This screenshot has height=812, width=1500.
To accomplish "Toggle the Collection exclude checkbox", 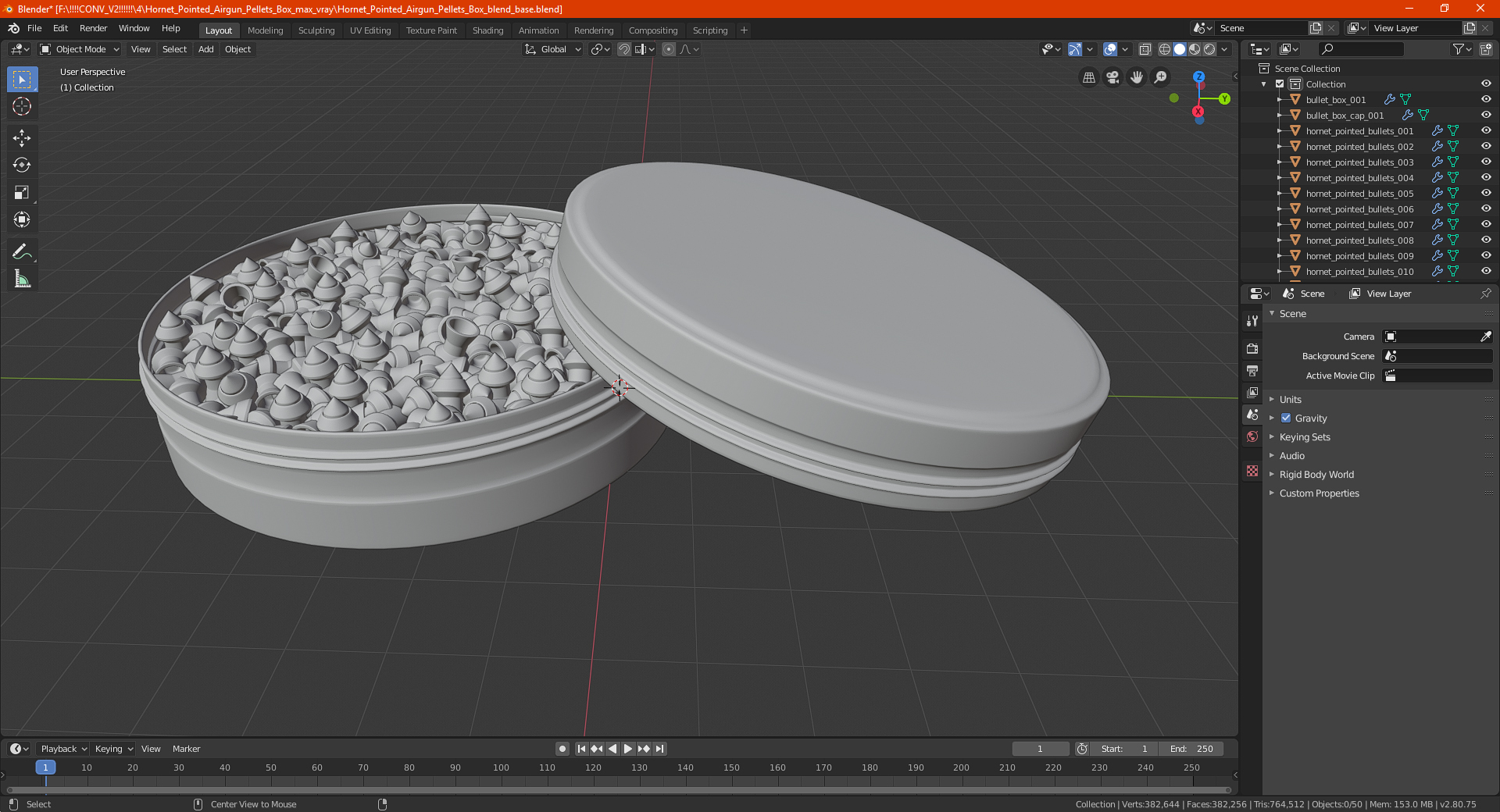I will [1280, 84].
